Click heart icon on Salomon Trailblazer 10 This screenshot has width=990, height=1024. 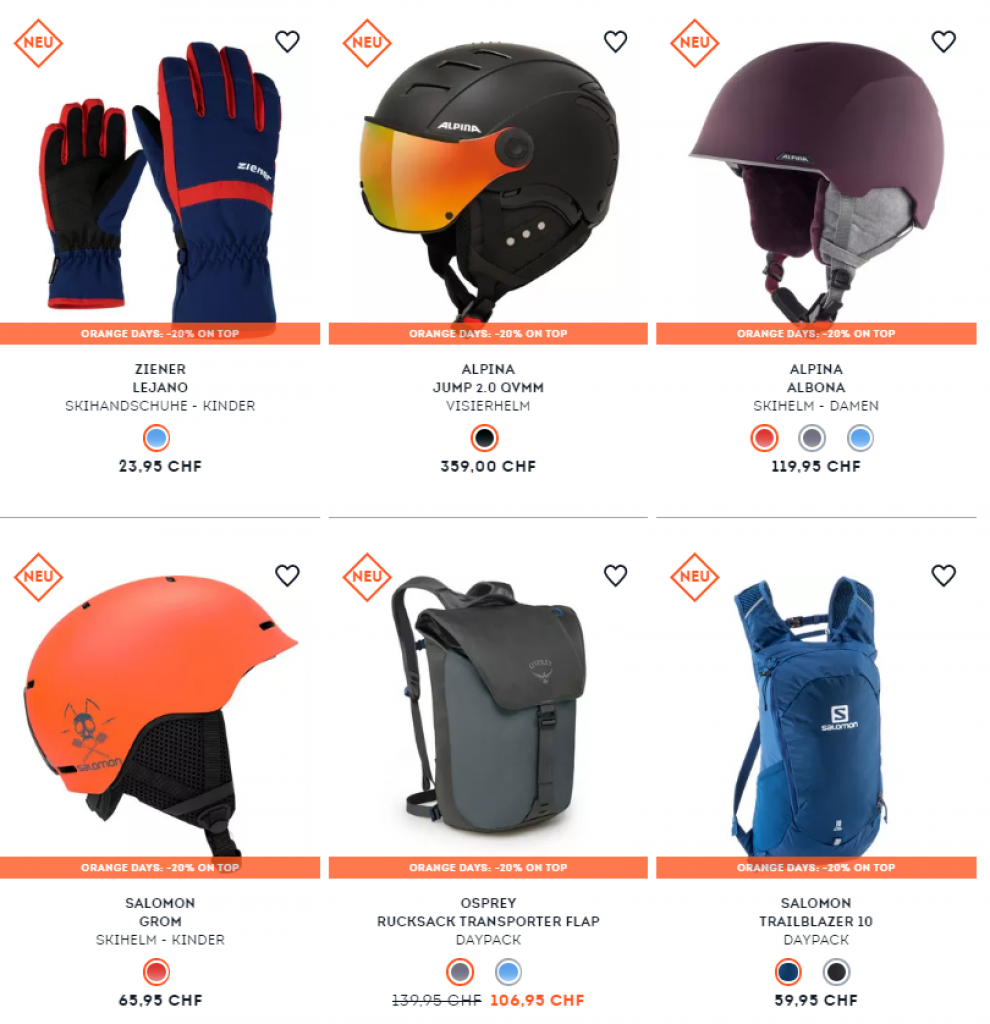tap(943, 575)
